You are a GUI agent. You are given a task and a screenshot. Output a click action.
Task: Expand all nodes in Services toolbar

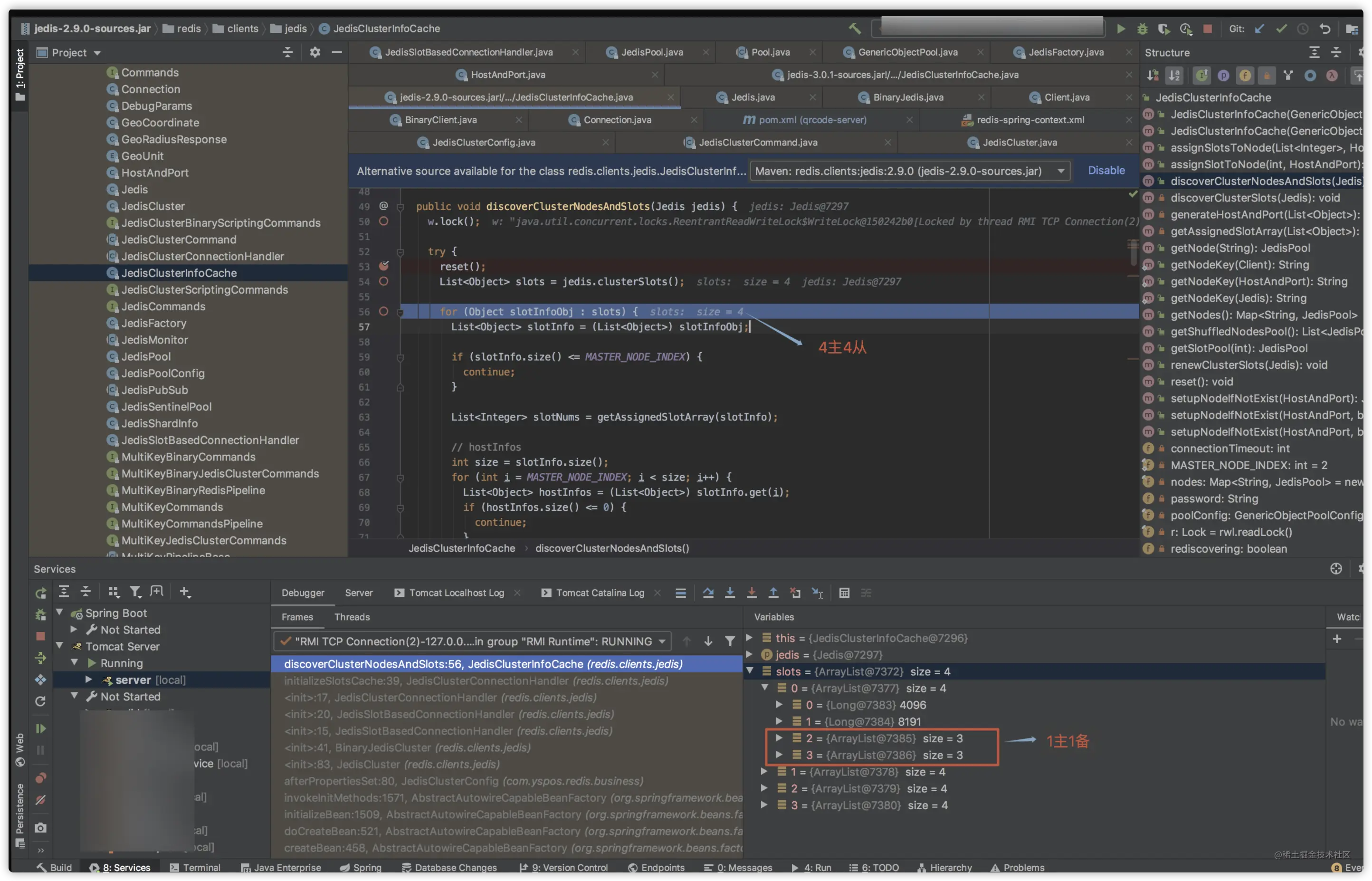click(x=64, y=592)
